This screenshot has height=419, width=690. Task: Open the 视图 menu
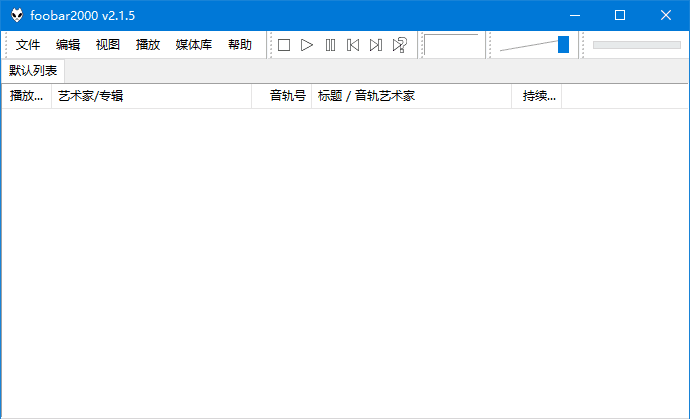[108, 45]
